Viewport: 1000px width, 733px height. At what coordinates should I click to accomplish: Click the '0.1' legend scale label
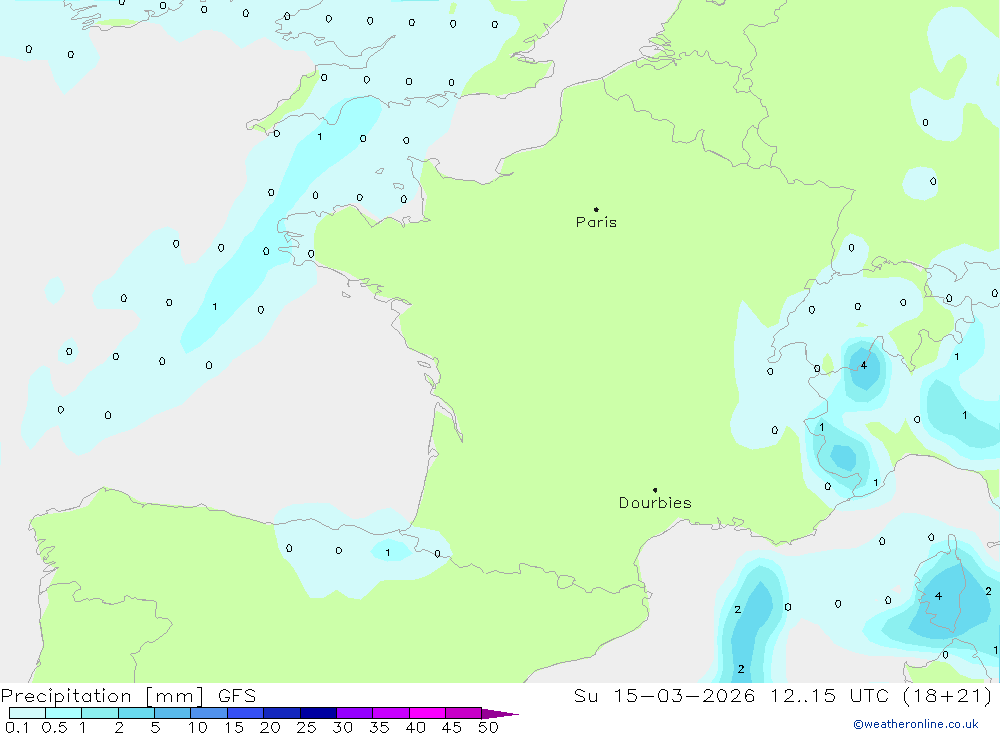coord(17,727)
